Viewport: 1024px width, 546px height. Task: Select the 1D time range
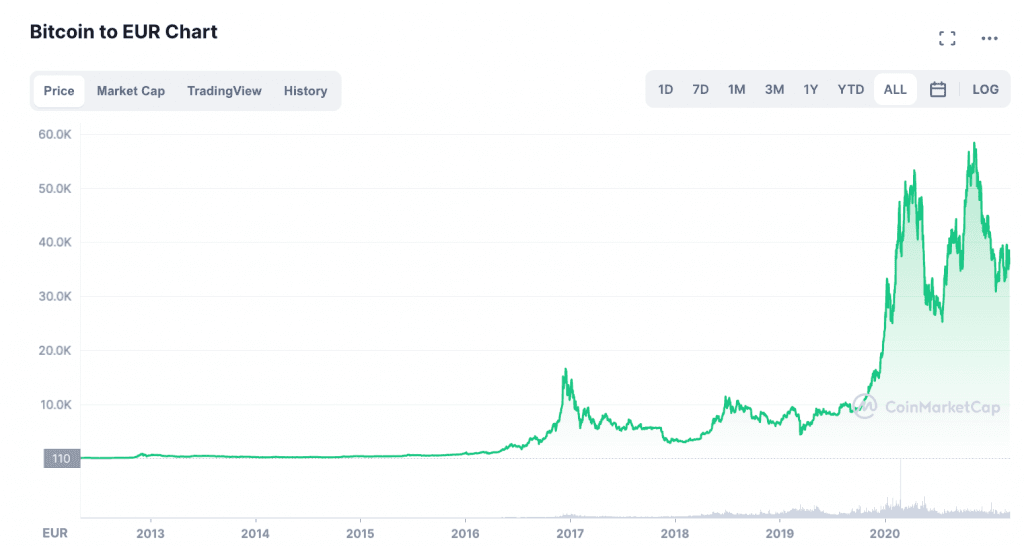(665, 89)
